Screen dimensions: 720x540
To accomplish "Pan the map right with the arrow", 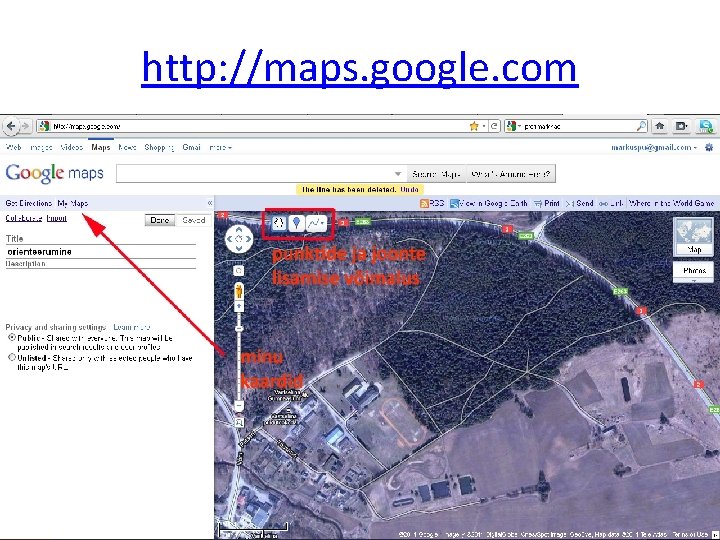I will 248,239.
